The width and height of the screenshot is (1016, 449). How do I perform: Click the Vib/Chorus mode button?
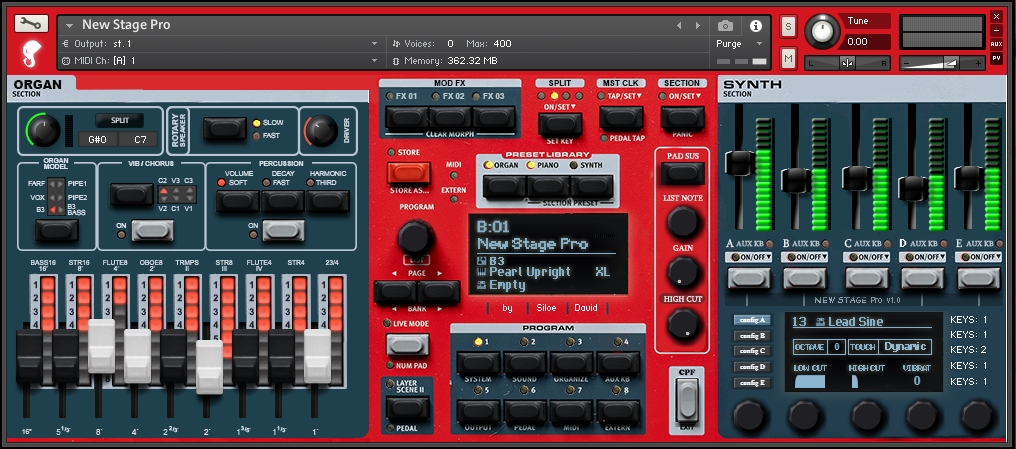point(132,194)
